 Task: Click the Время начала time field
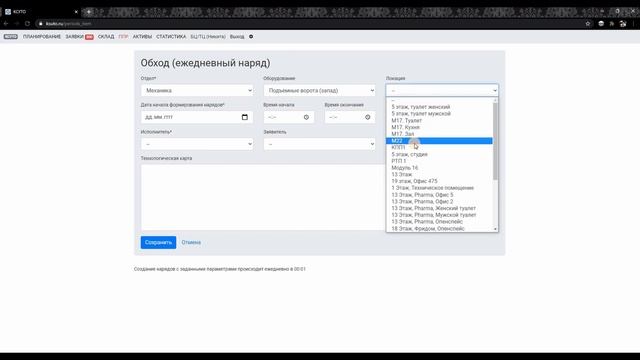(x=289, y=117)
